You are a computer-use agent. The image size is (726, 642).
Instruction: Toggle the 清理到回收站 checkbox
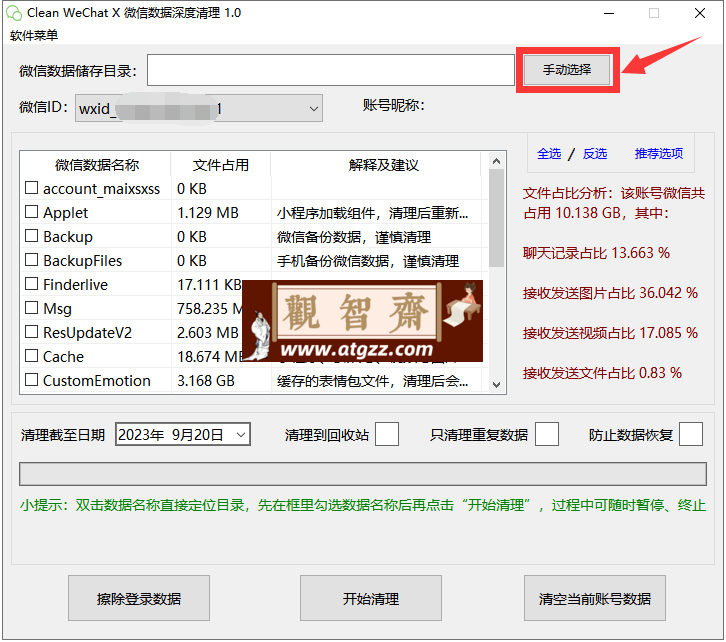pyautogui.click(x=387, y=434)
